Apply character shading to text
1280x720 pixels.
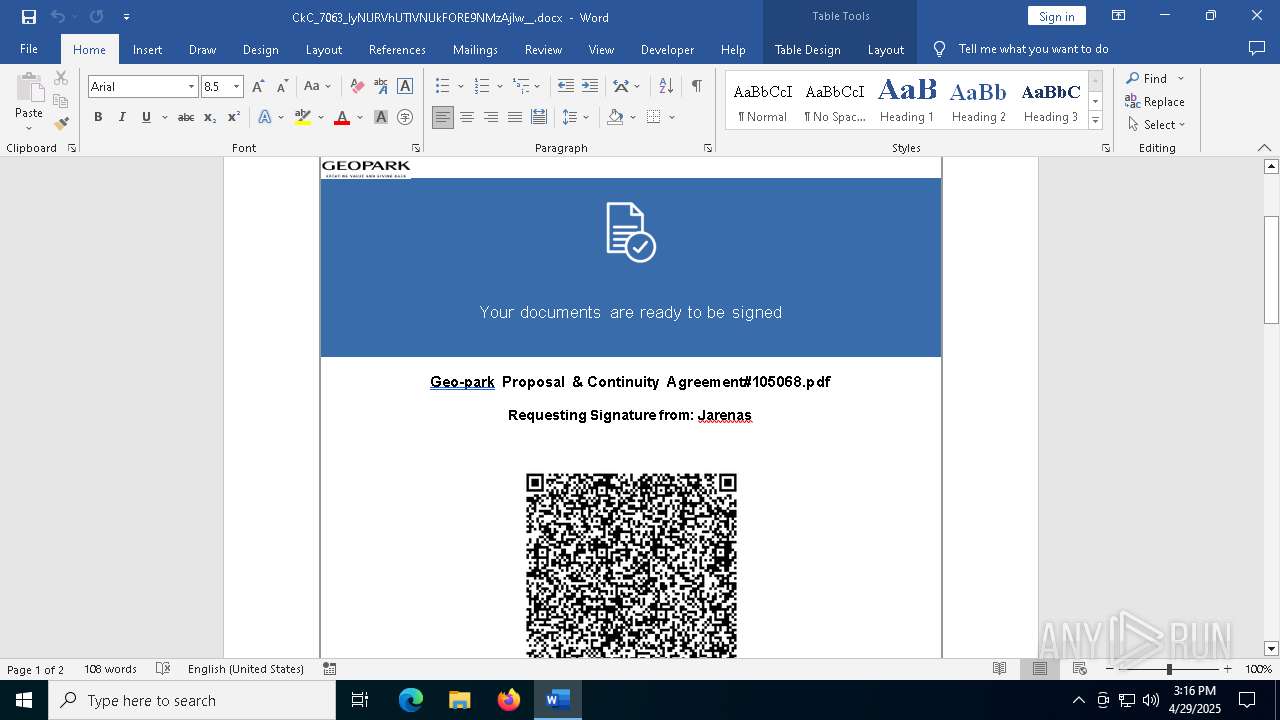pos(381,117)
